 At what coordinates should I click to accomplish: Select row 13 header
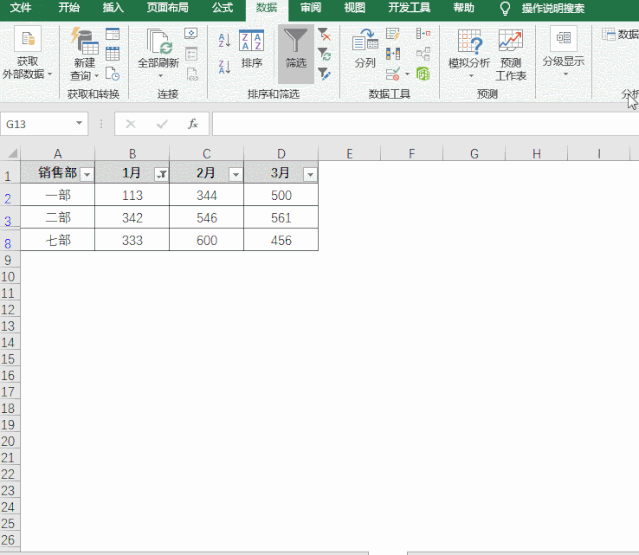[8, 326]
